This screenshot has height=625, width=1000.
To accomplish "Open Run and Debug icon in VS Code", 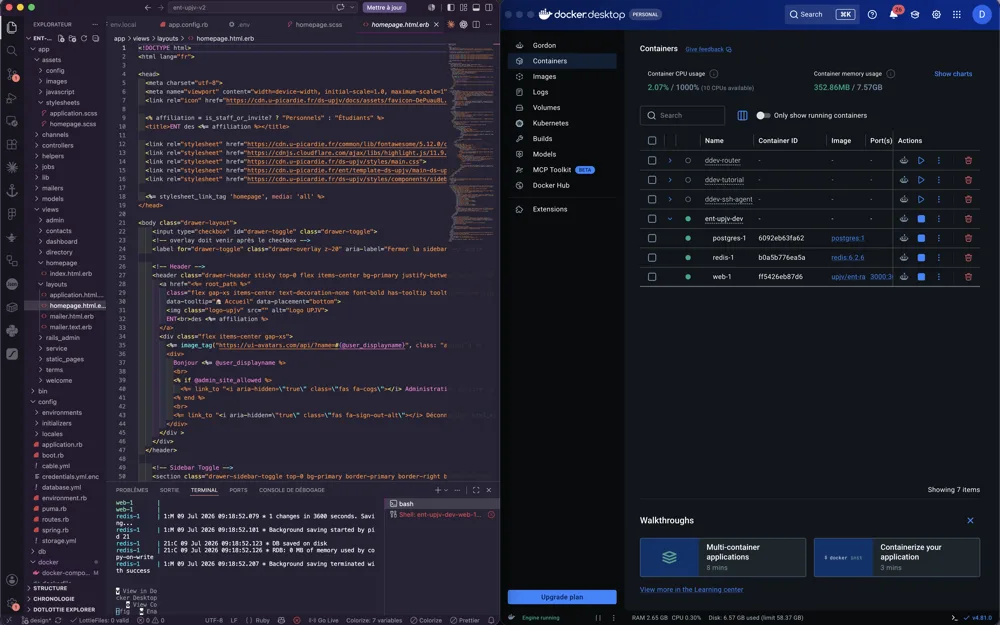I will click(x=11, y=98).
